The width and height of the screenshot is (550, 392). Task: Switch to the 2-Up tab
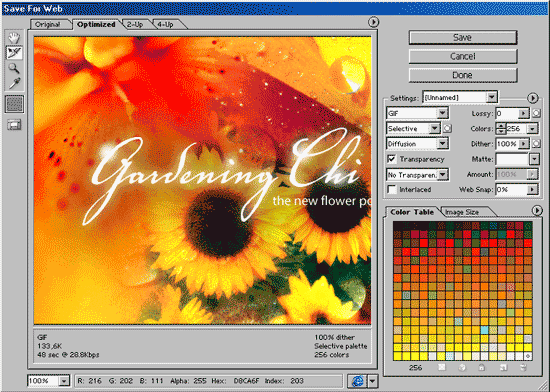click(x=135, y=24)
